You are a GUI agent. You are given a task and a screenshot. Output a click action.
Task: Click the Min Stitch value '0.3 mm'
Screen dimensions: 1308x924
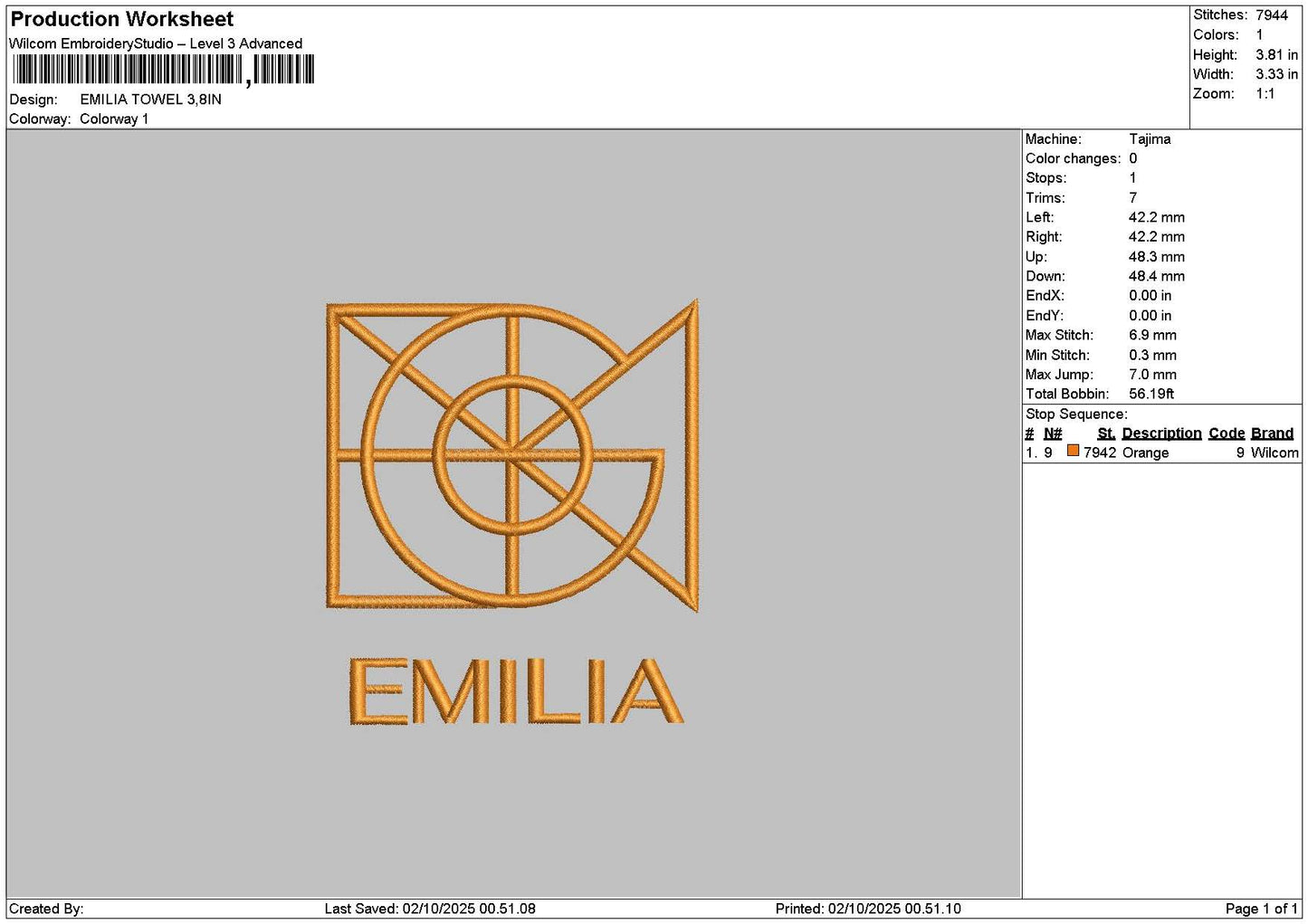coord(1152,356)
